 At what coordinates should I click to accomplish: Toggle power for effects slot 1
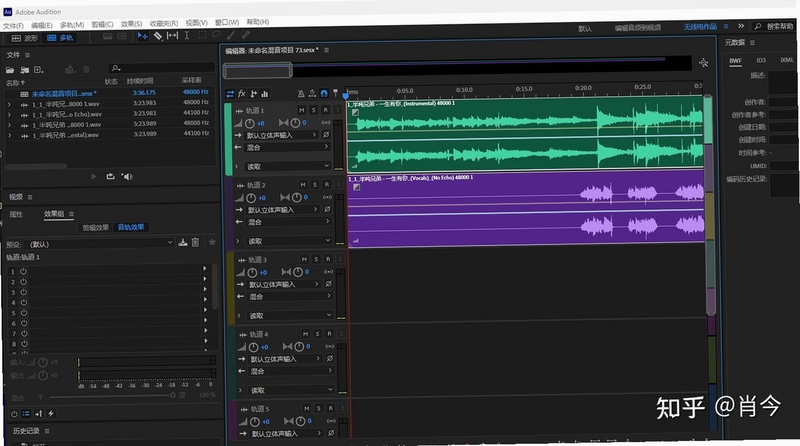(x=23, y=271)
